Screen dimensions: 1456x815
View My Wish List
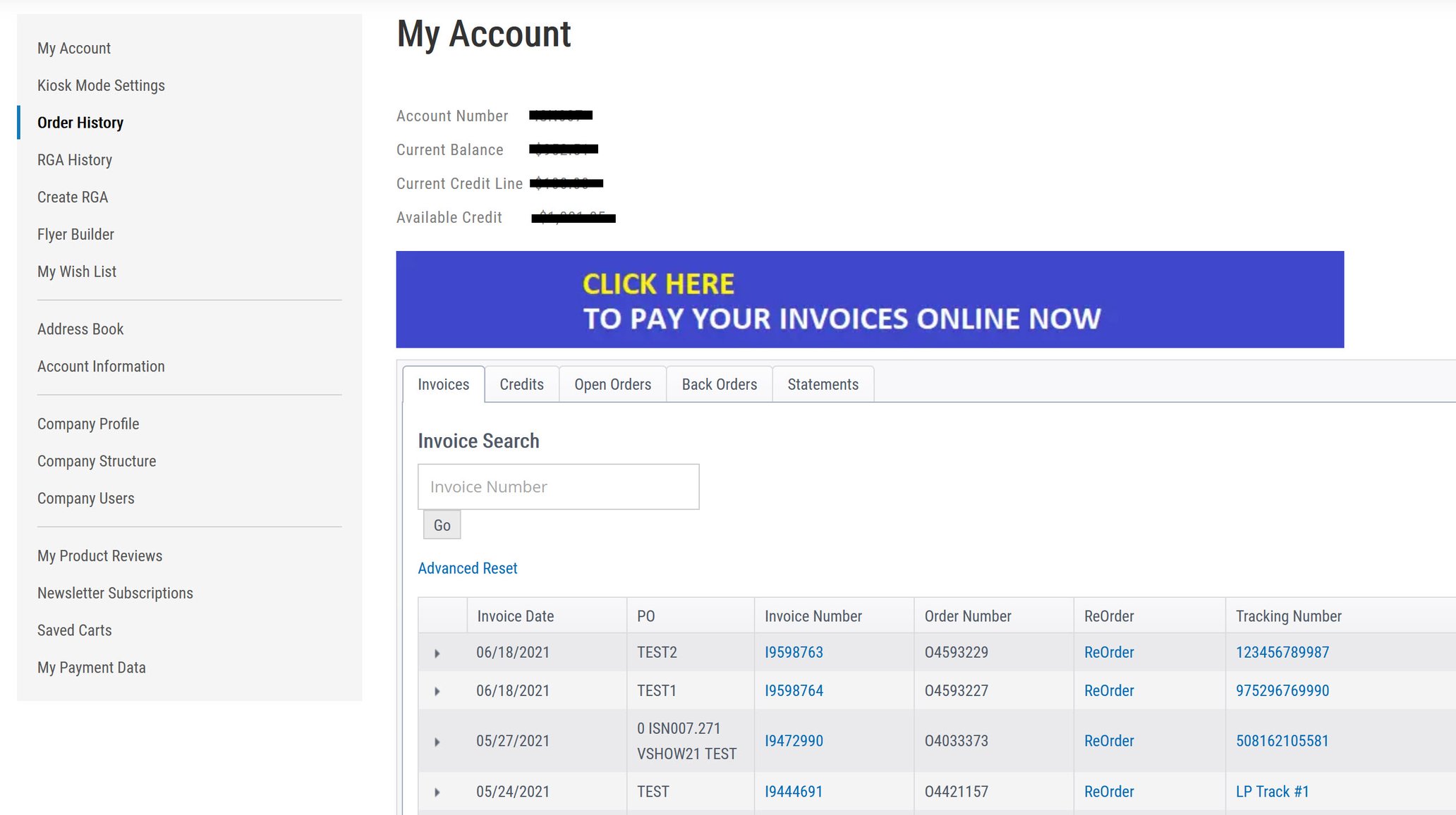coord(77,271)
